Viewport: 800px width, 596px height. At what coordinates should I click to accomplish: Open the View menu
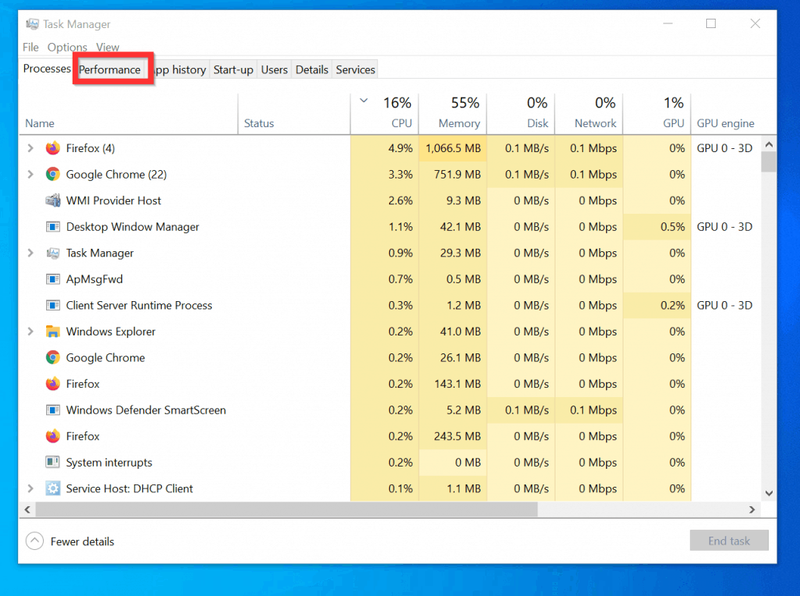[108, 47]
